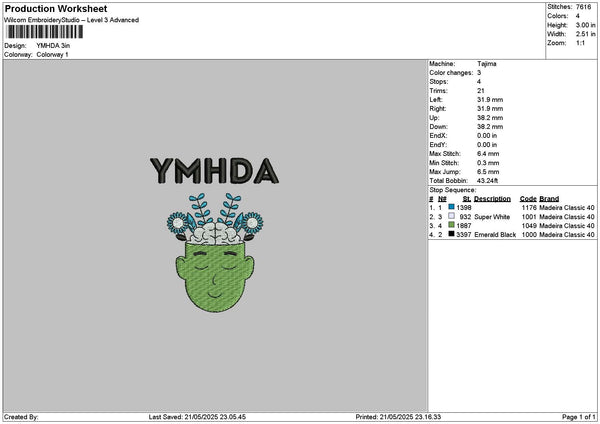Click the Emerald Black thread swatch

click(x=451, y=234)
